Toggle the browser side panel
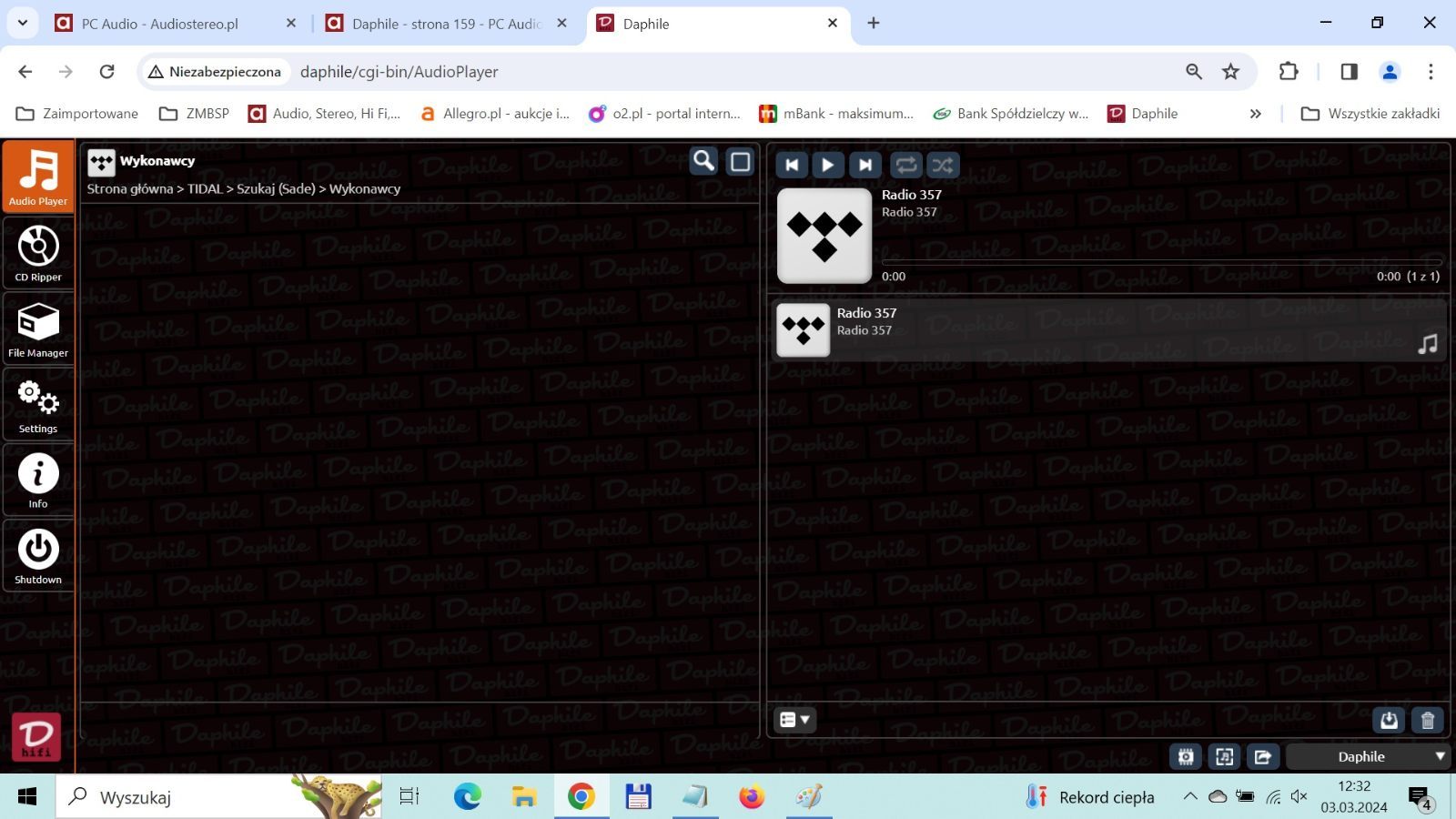Image resolution: width=1456 pixels, height=819 pixels. click(1349, 71)
